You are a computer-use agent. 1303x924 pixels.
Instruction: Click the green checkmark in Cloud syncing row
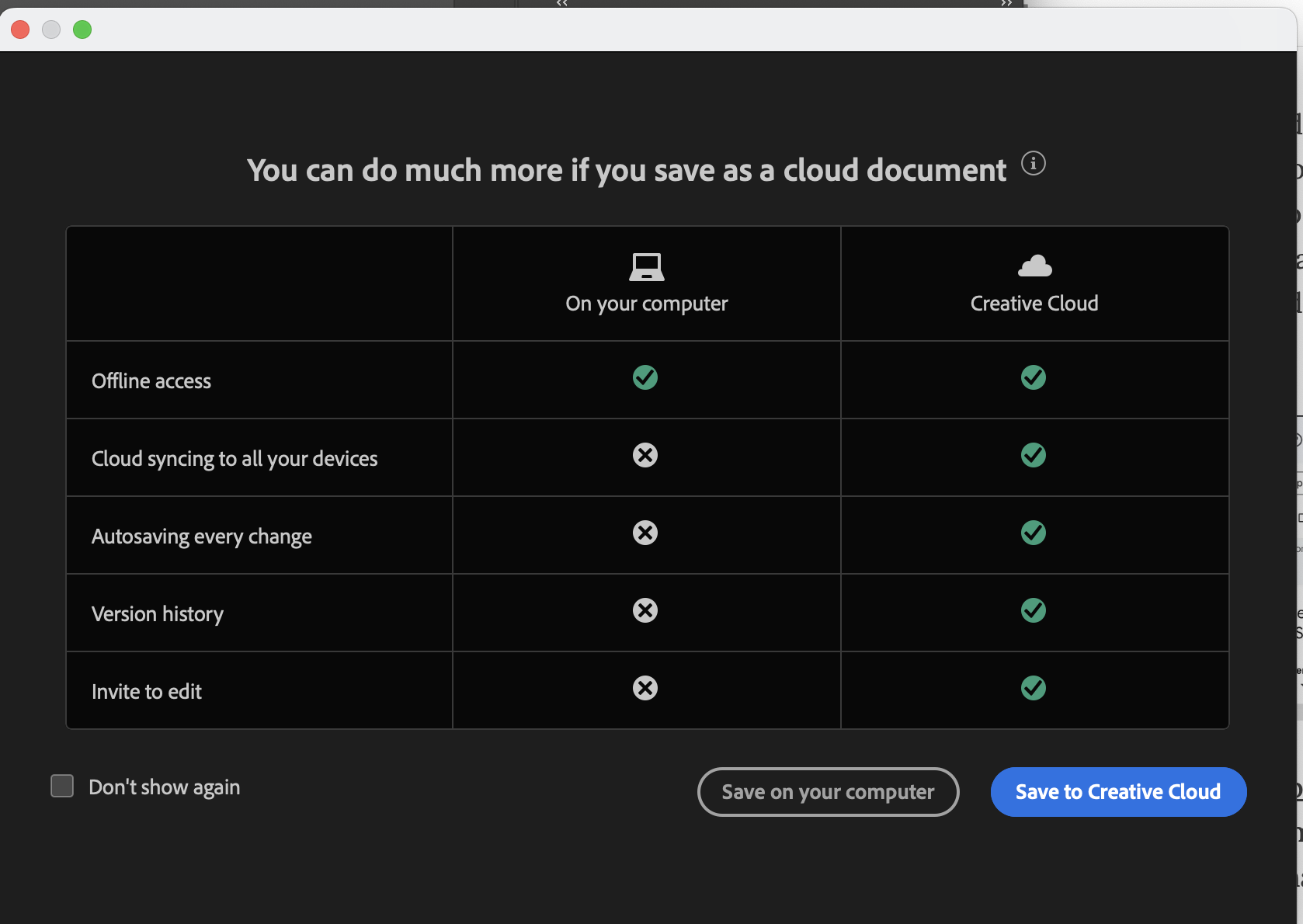tap(1033, 455)
